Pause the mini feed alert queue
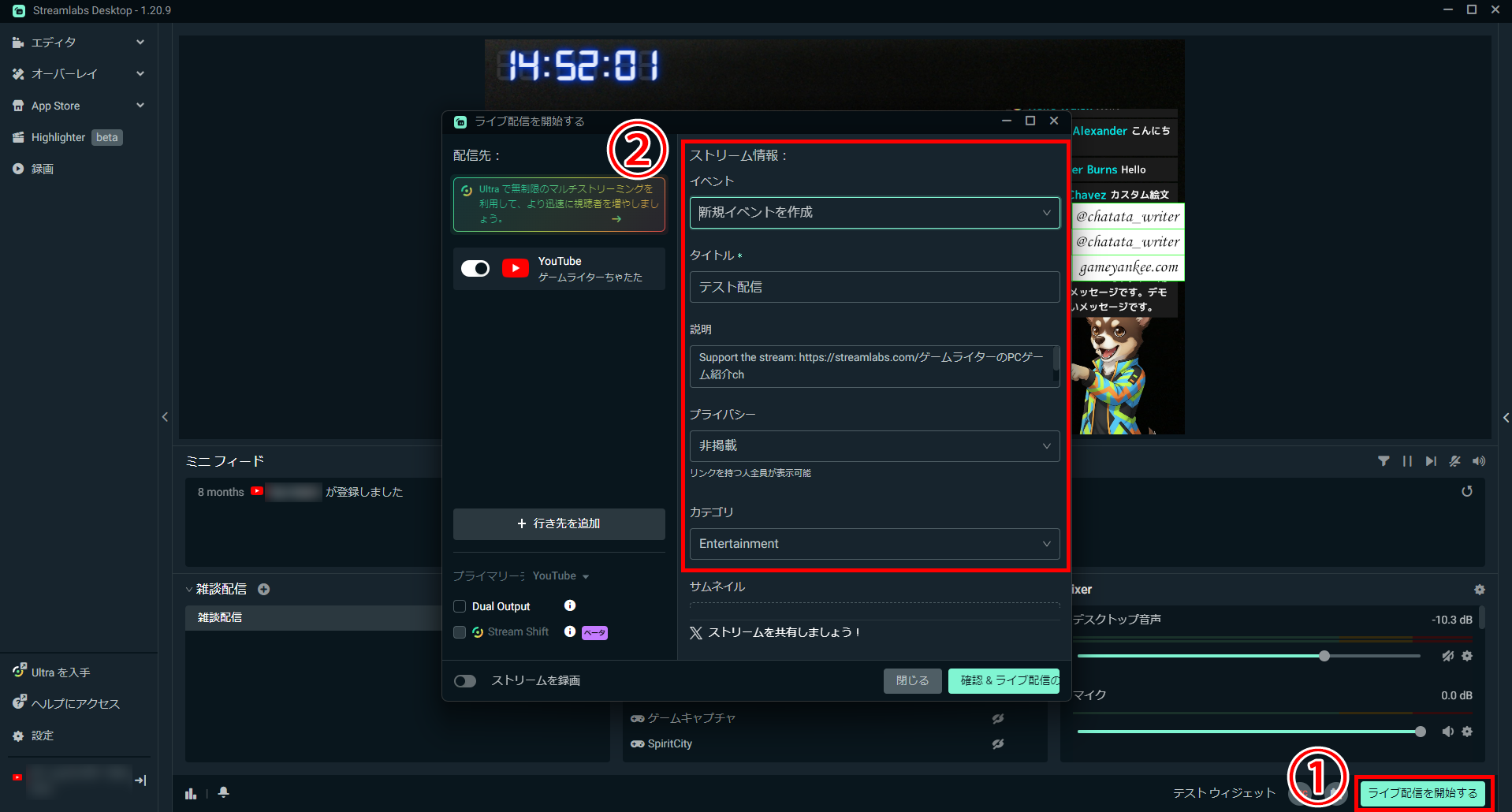This screenshot has height=812, width=1512. tap(1407, 461)
